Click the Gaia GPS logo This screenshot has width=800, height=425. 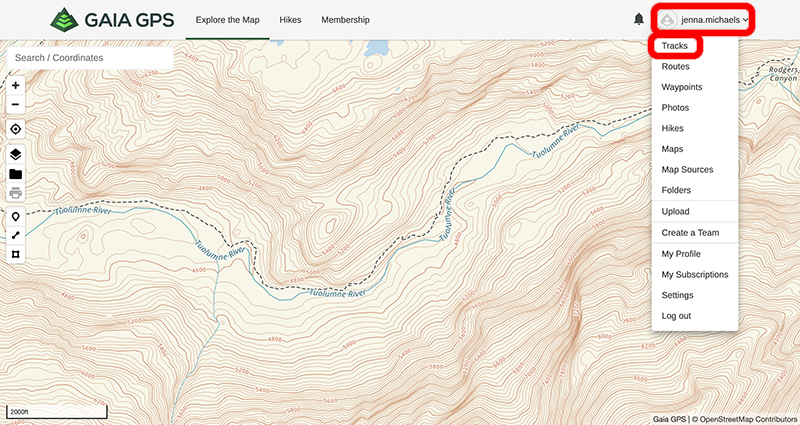point(112,20)
